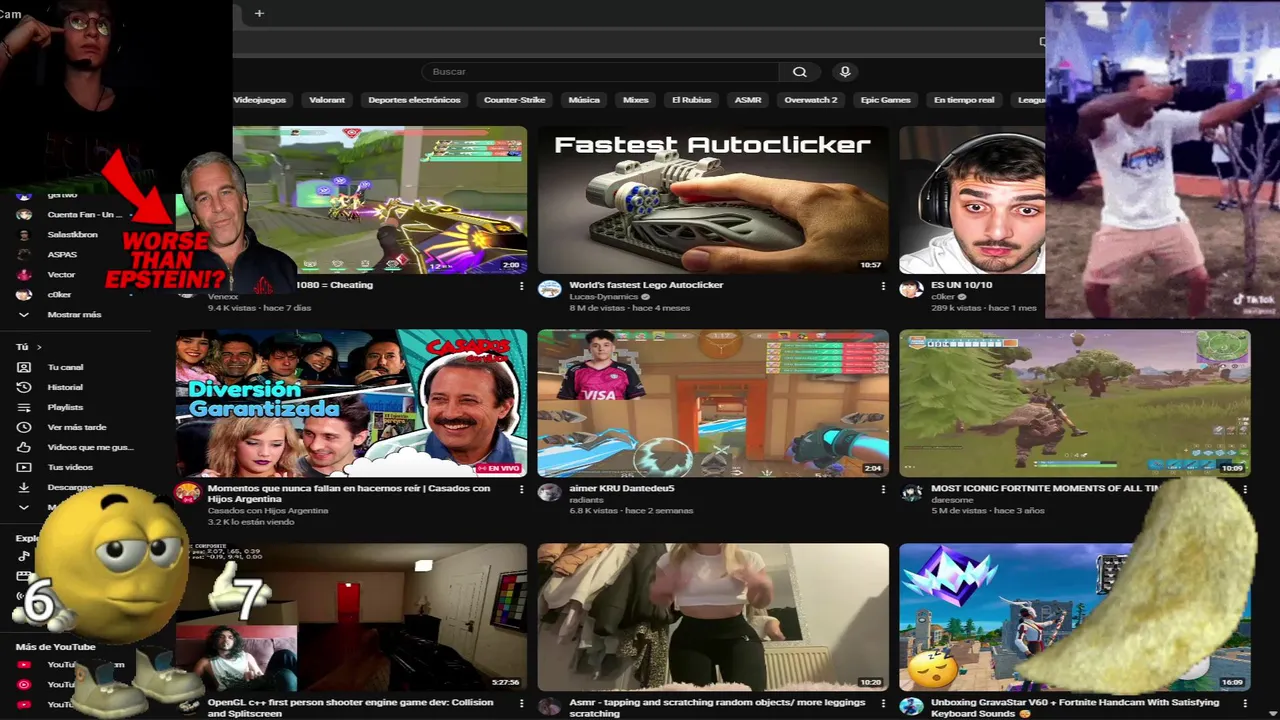Play the ES UN 10/10 thumbnail

click(x=972, y=200)
